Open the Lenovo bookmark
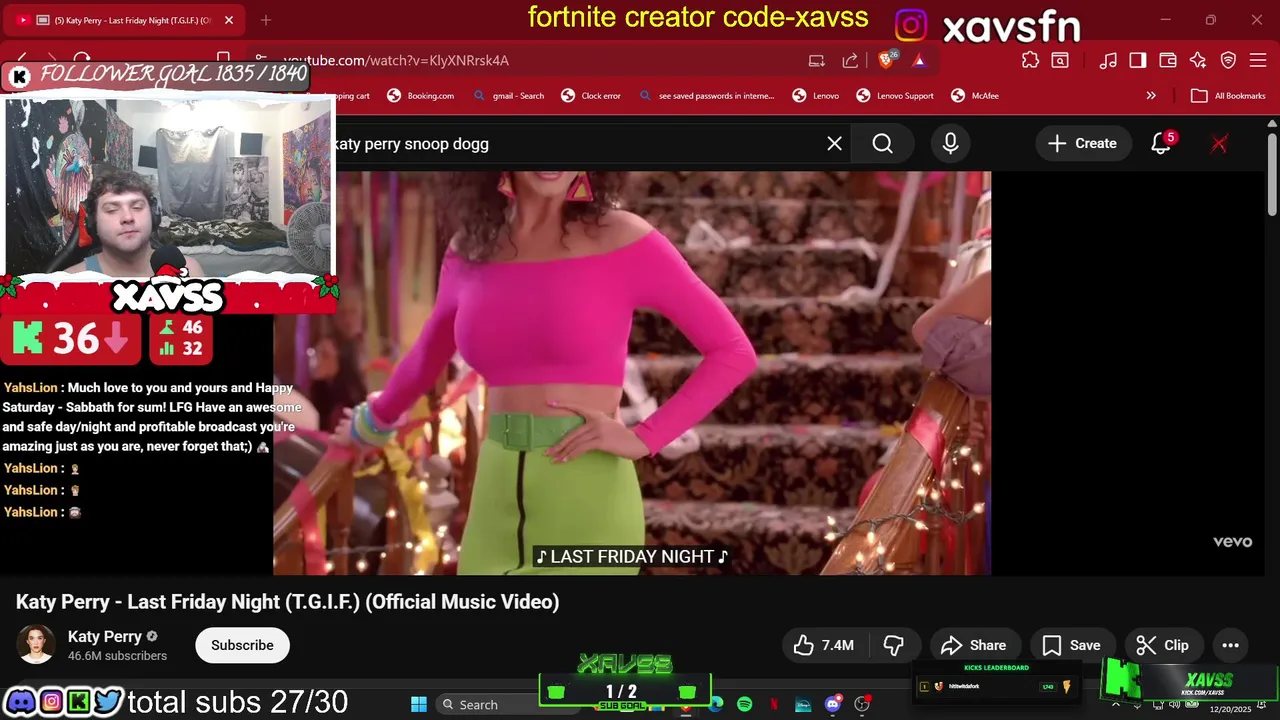Image resolution: width=1280 pixels, height=720 pixels. [x=815, y=96]
